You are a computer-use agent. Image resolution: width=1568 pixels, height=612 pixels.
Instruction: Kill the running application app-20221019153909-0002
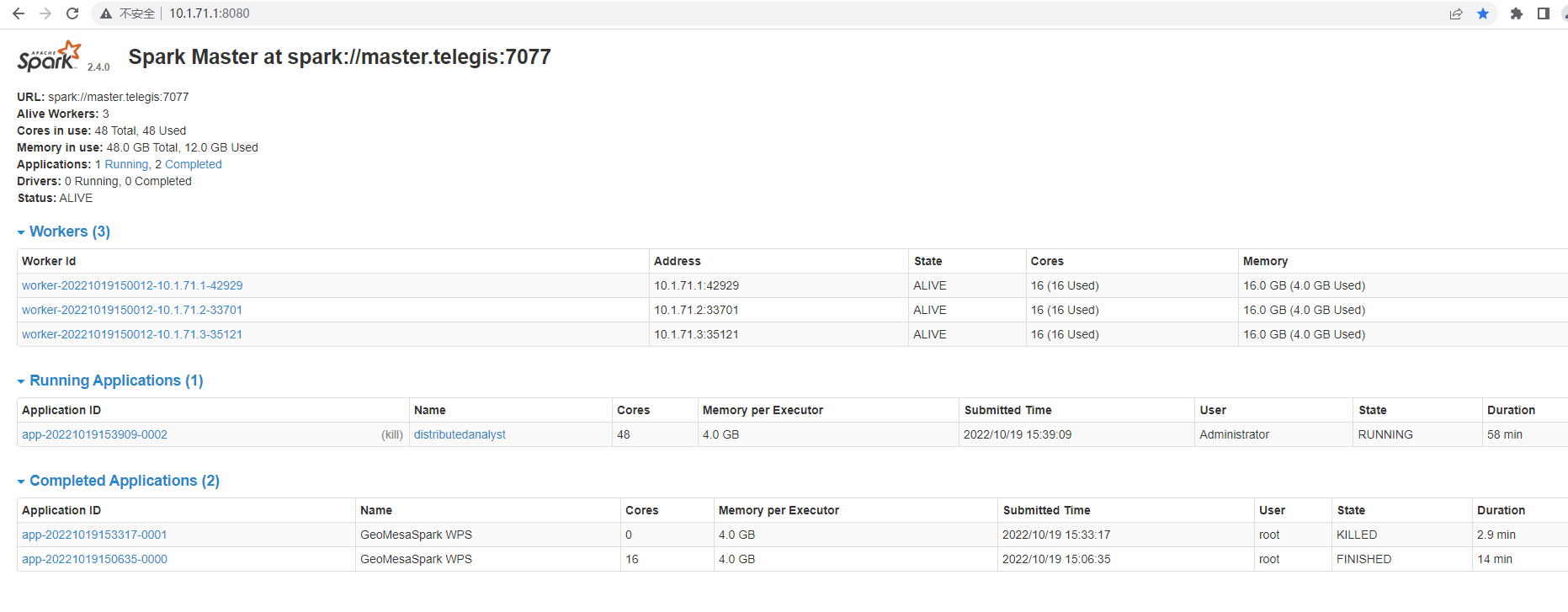pos(392,434)
